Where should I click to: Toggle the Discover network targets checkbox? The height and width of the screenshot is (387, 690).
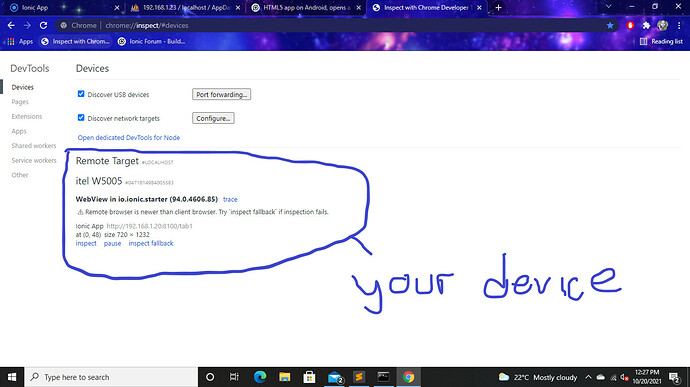(x=81, y=118)
